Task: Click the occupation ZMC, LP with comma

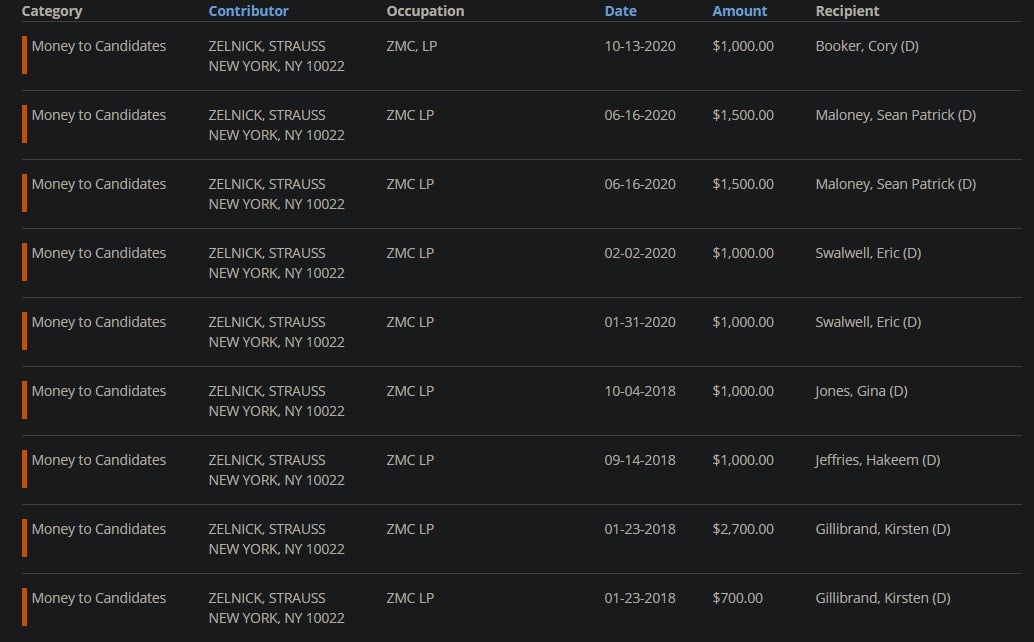Action: point(411,46)
